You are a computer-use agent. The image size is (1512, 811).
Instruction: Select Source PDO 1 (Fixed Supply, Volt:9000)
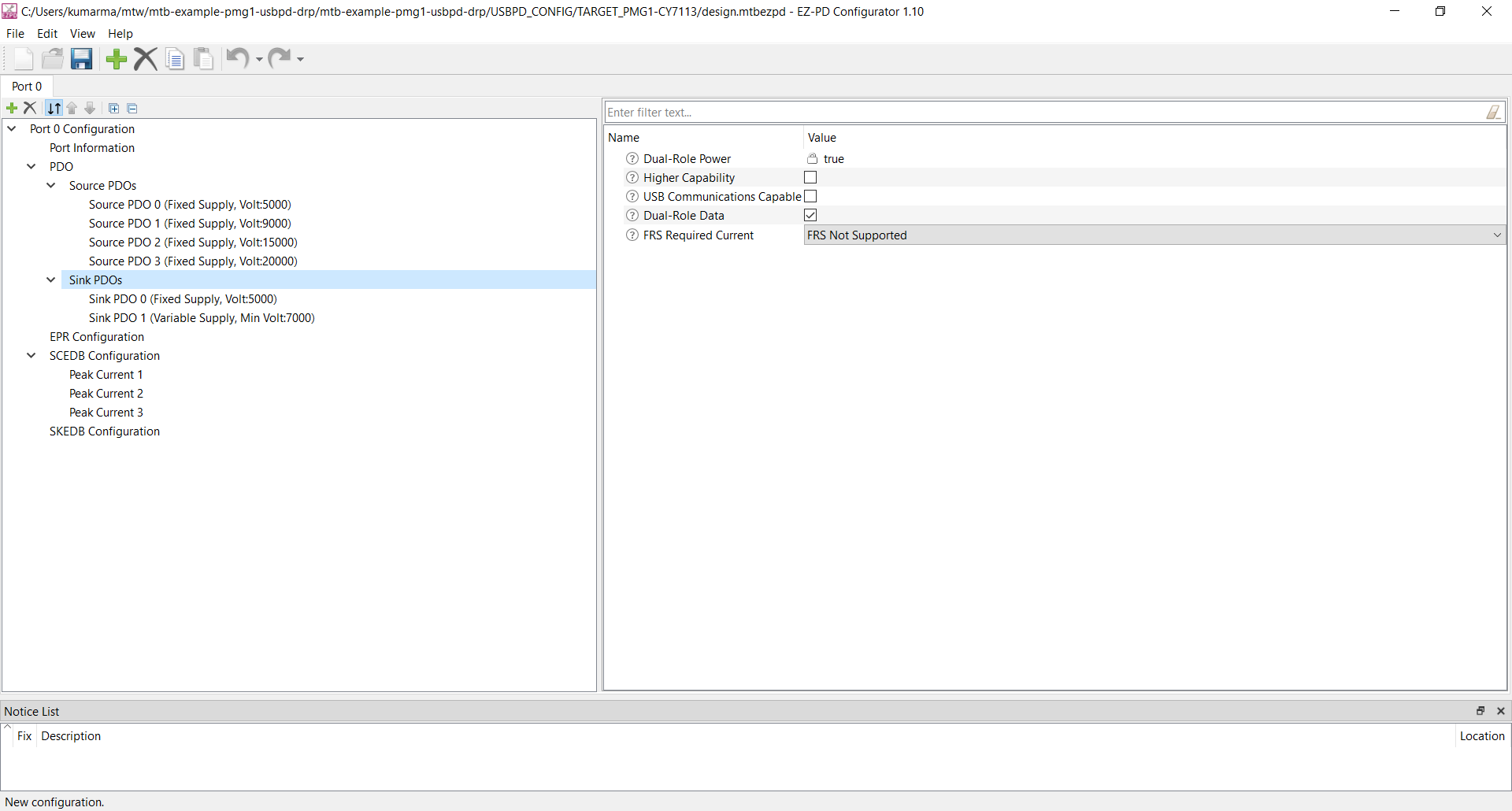click(x=190, y=224)
